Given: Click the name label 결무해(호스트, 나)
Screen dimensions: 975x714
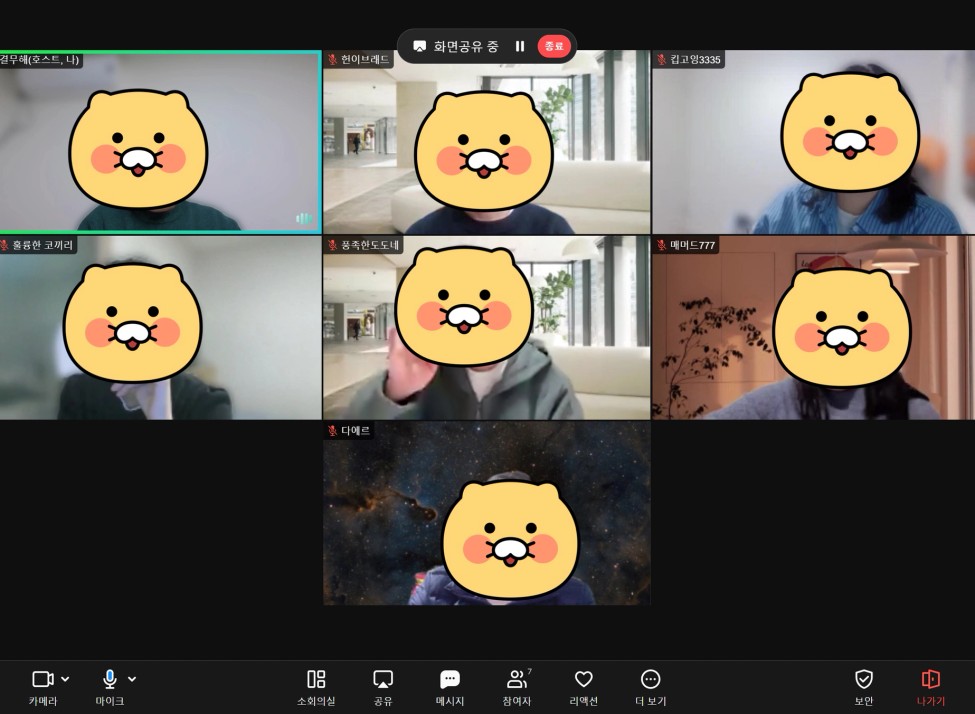Looking at the screenshot, I should 40,60.
